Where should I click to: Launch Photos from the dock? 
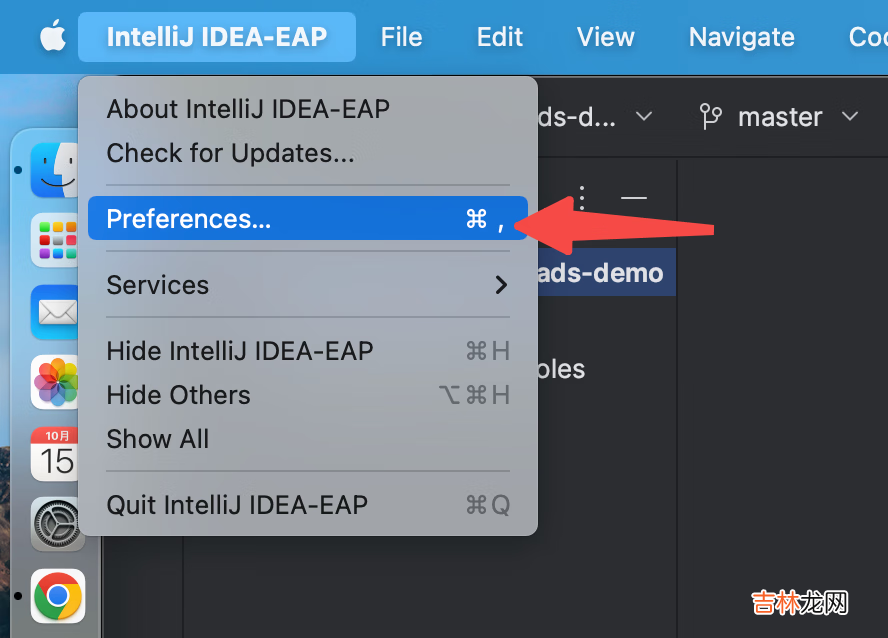click(x=56, y=382)
